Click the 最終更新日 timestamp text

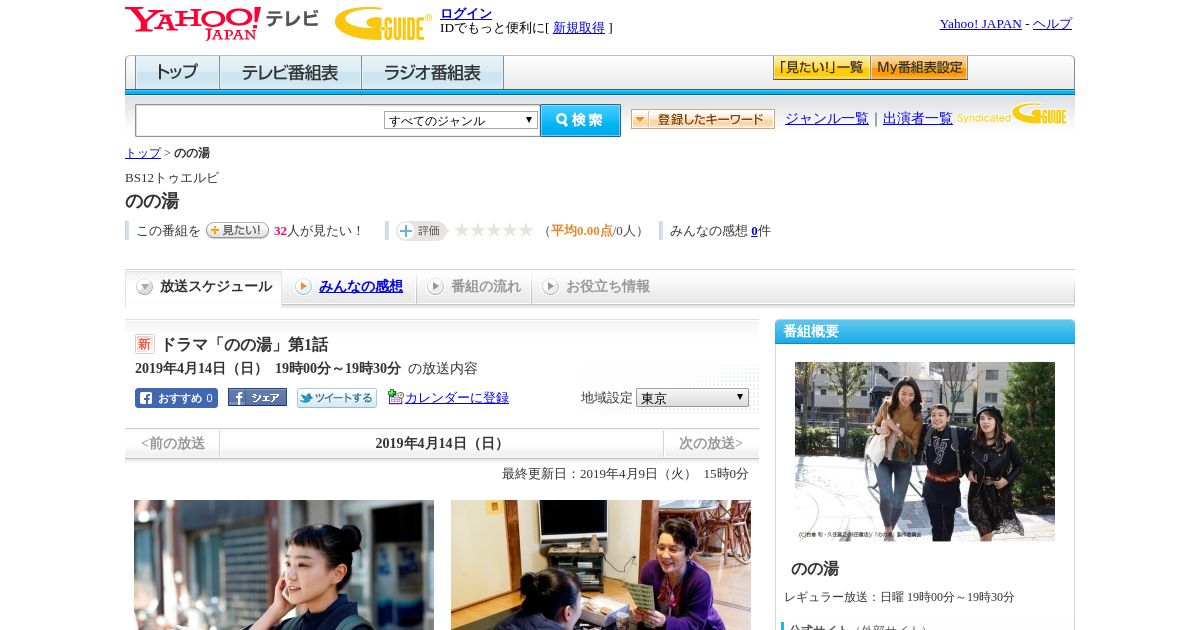tap(625, 474)
